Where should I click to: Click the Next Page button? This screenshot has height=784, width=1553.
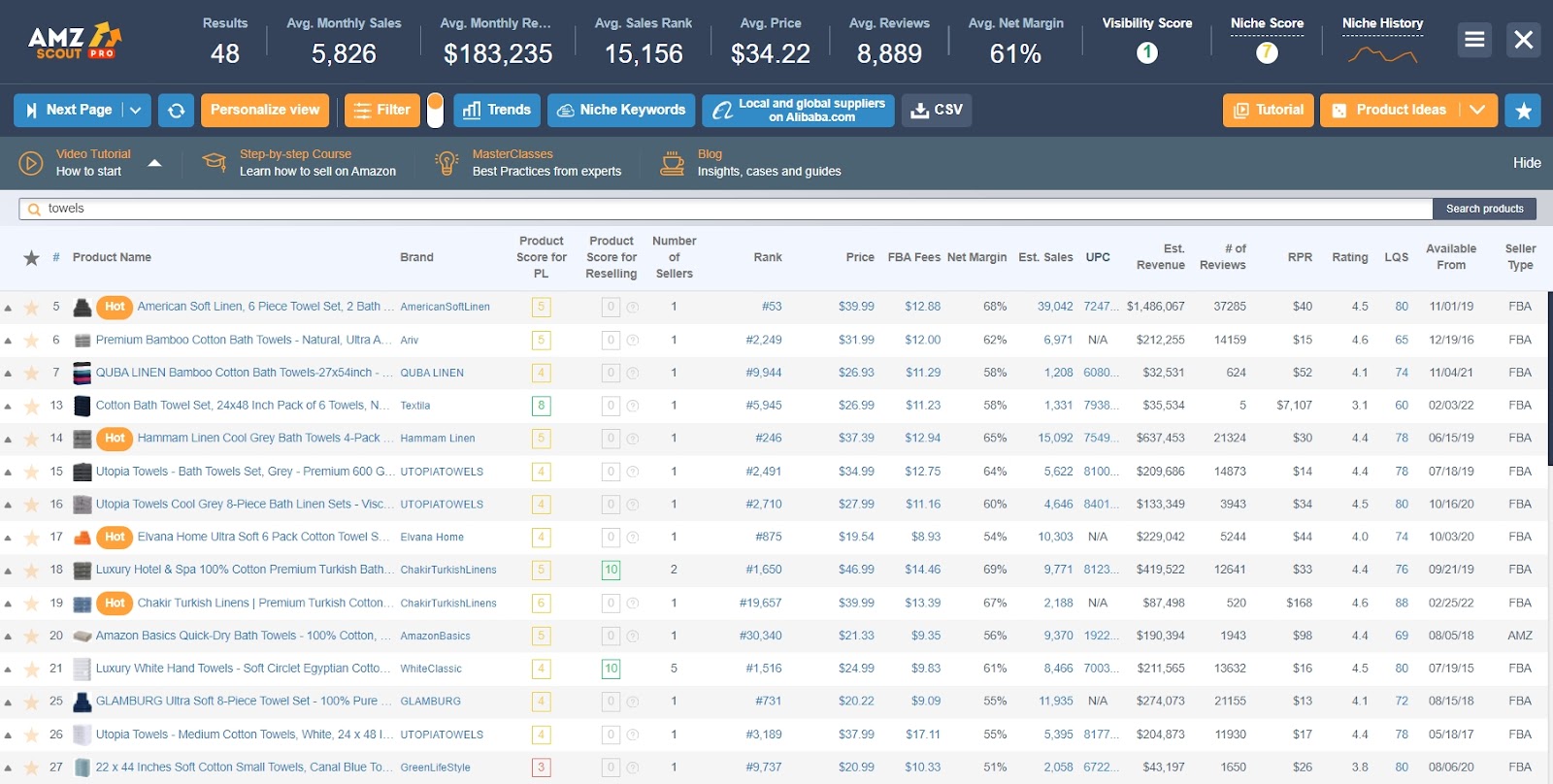[x=68, y=111]
